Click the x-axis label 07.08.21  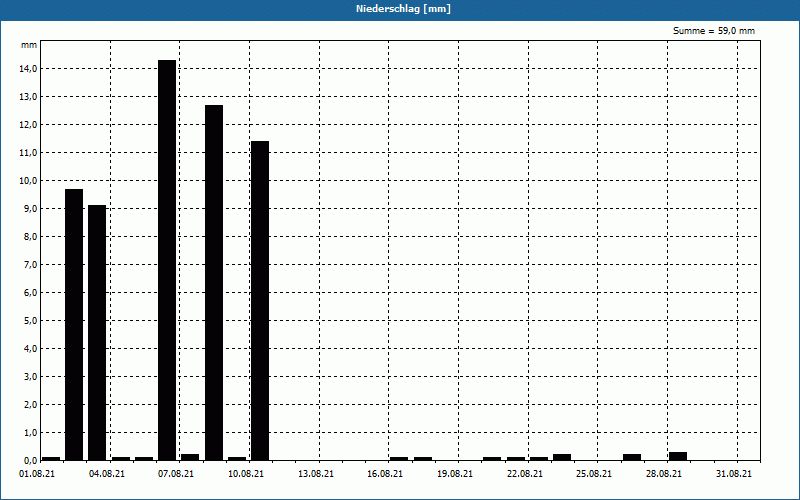[x=176, y=474]
